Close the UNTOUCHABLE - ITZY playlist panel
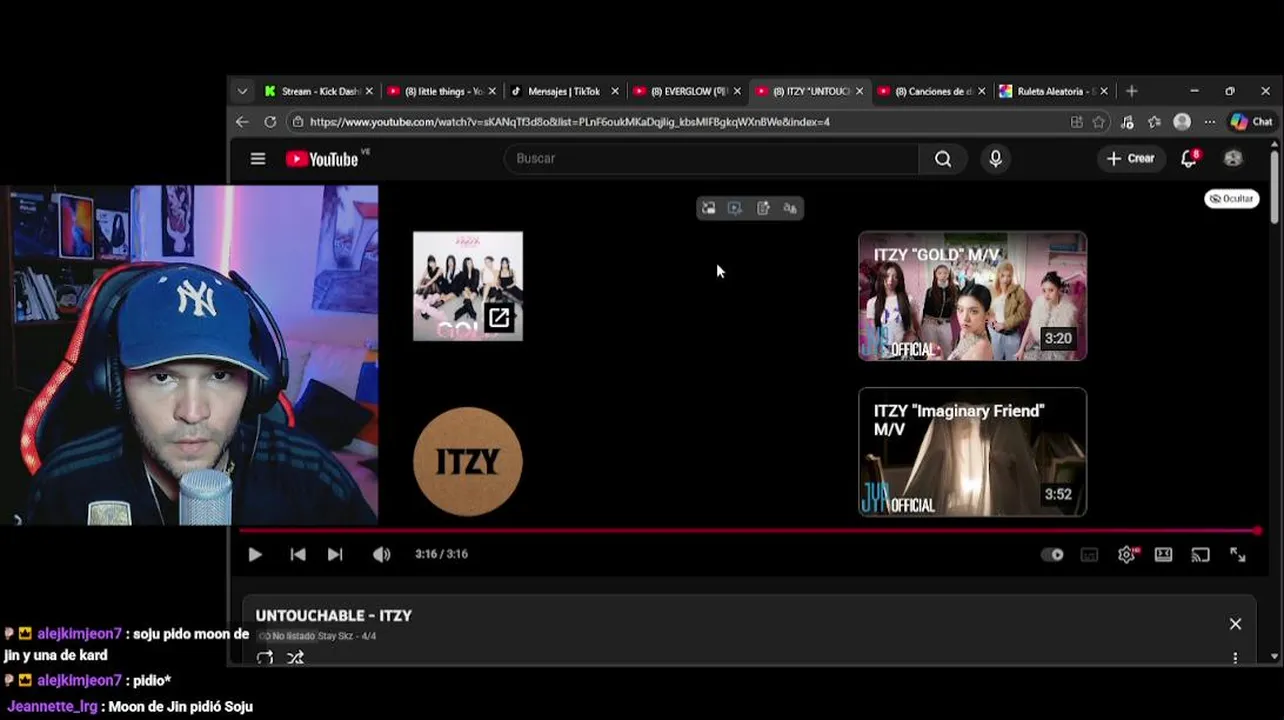 (x=1235, y=624)
